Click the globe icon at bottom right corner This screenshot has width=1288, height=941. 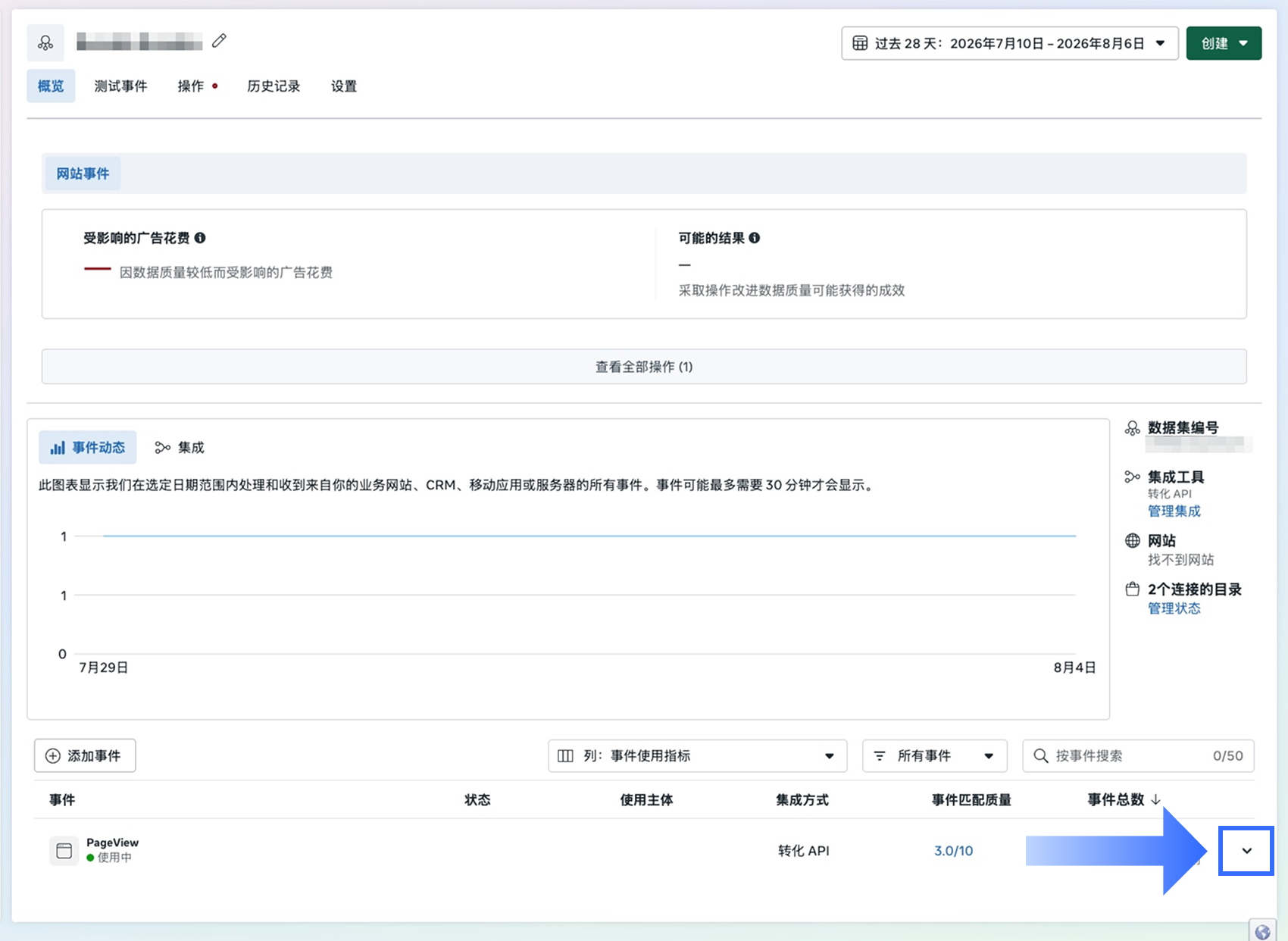coord(1262,931)
